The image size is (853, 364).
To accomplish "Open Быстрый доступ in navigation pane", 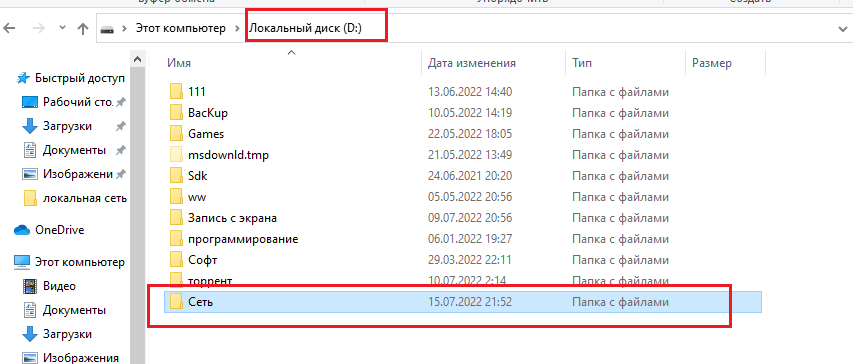I will click(x=80, y=78).
